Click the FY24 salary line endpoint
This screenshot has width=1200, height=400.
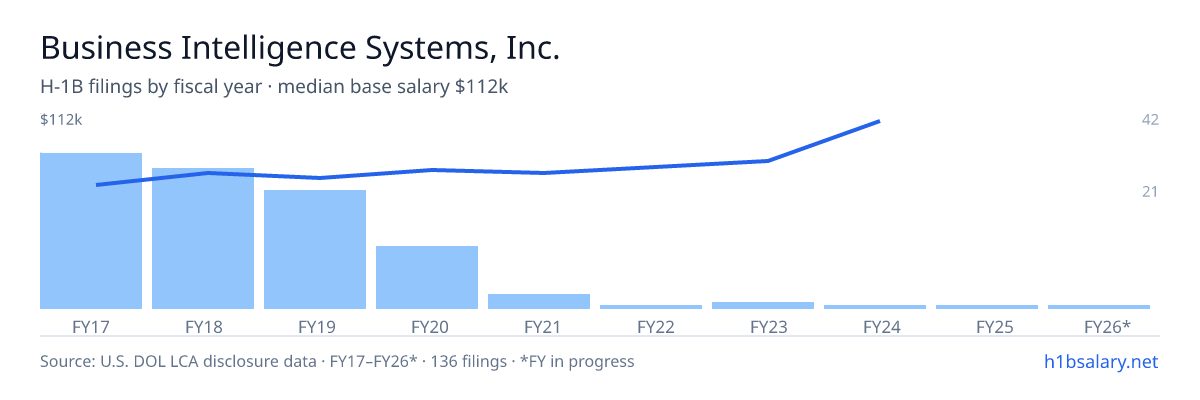point(878,121)
